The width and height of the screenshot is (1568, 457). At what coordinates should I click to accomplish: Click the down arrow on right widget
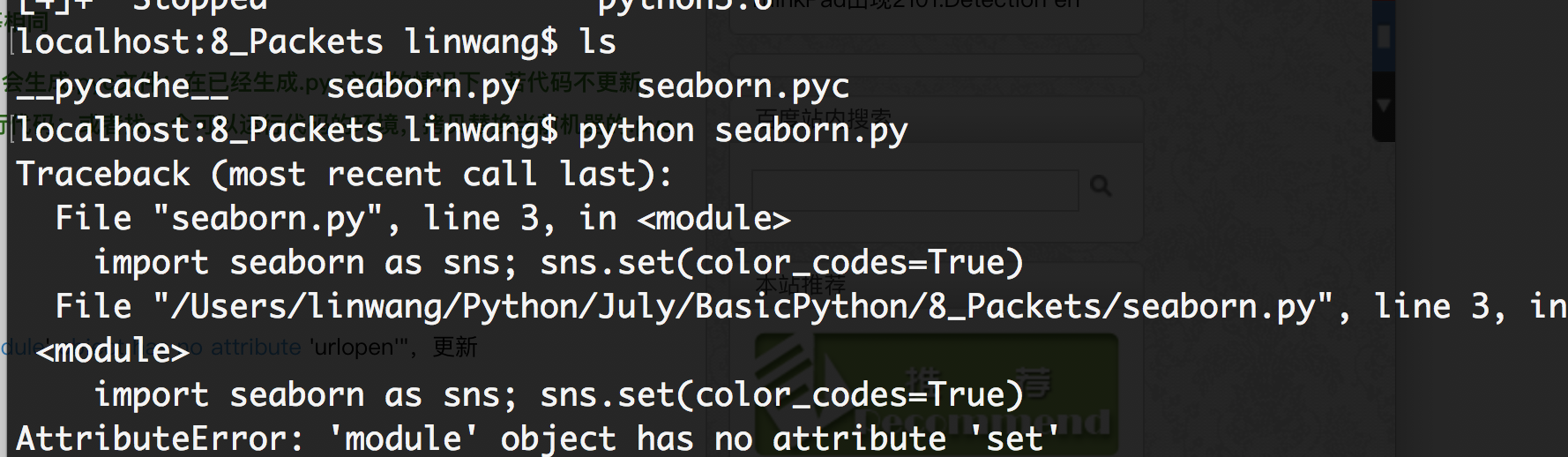(1384, 106)
